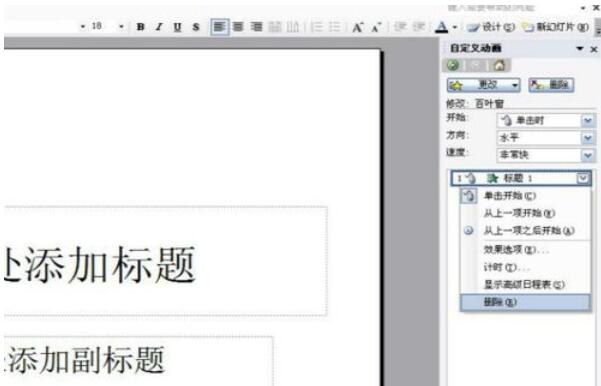
Task: Click the slide title placeholder 添加标题
Action: click(166, 261)
